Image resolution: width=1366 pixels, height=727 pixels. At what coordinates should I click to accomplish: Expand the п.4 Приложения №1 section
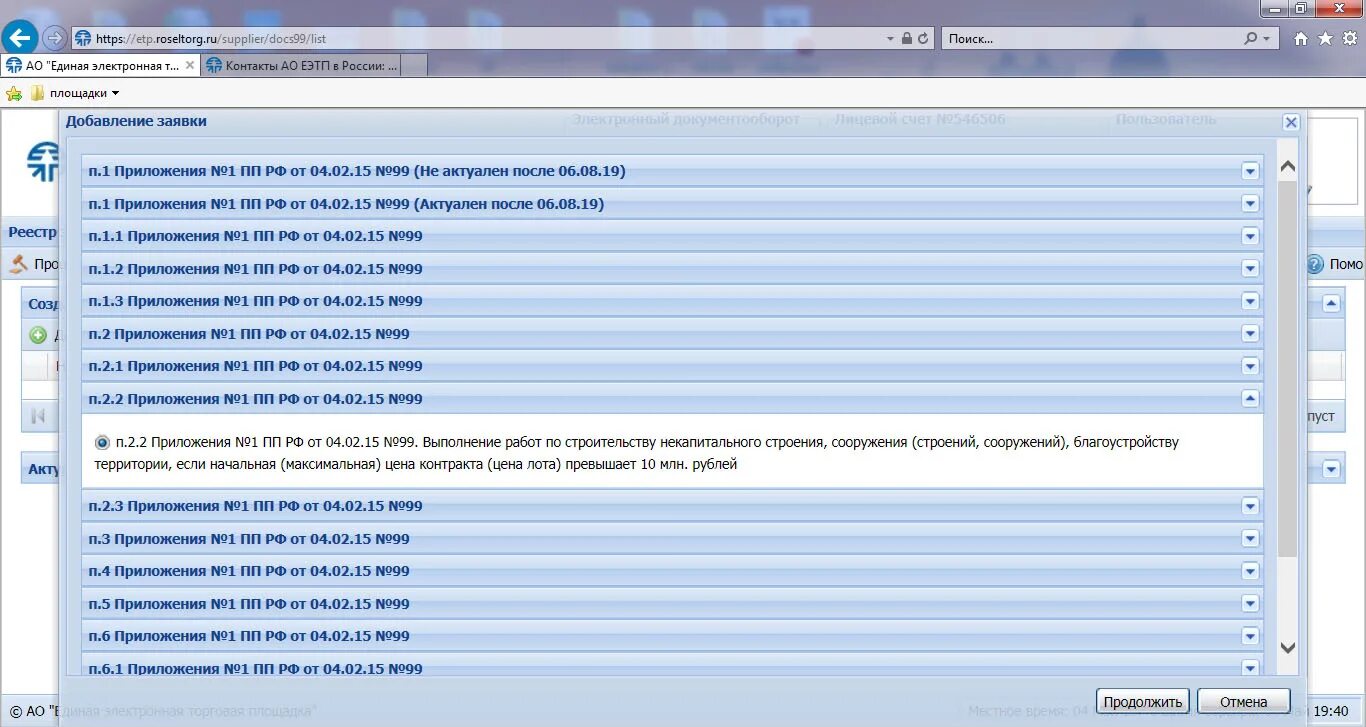click(x=1249, y=571)
